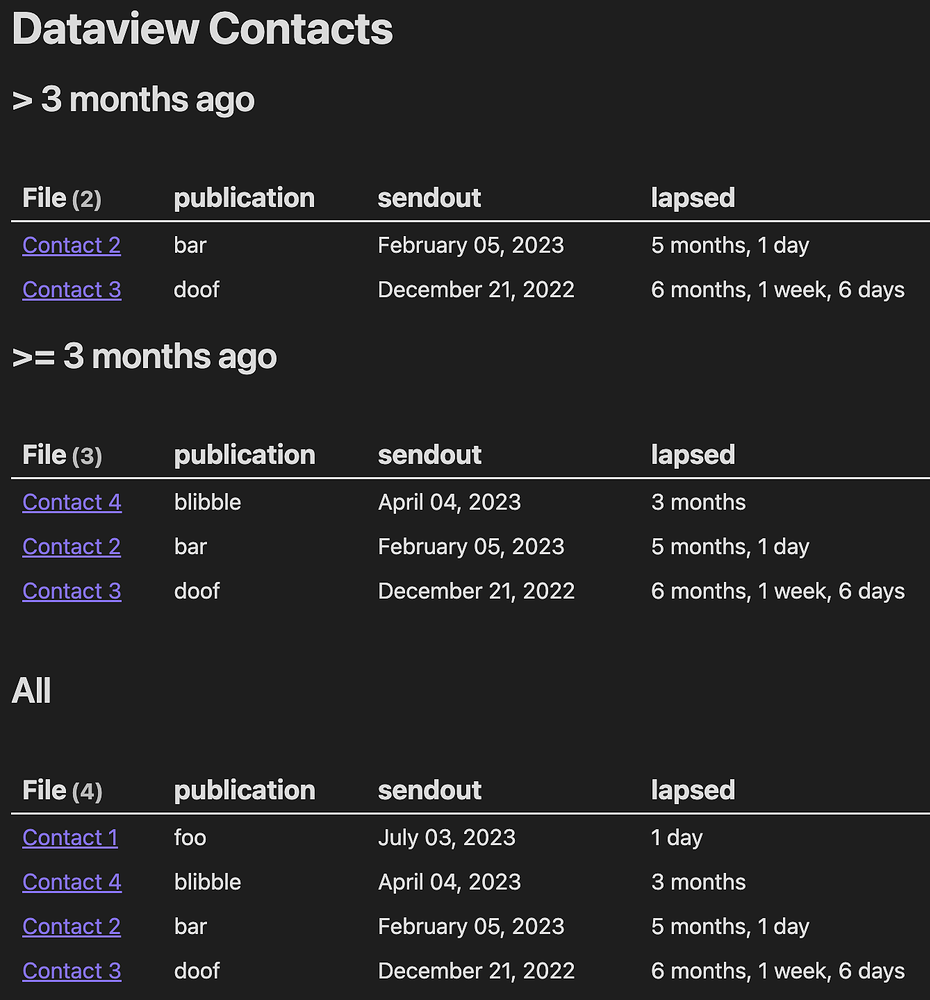
Task: Open Contact 2 from the '> 3 months ago' table
Action: coord(71,245)
